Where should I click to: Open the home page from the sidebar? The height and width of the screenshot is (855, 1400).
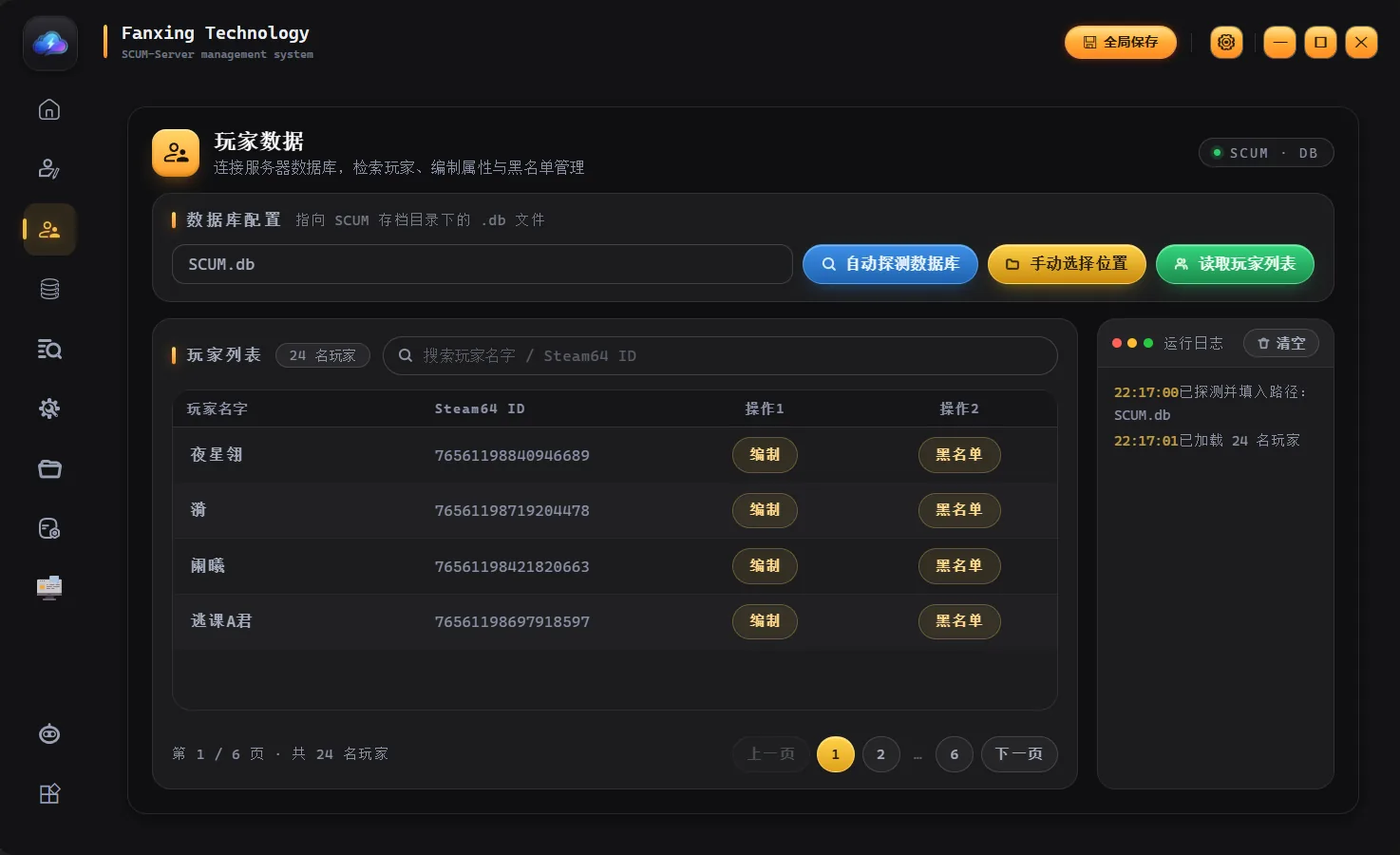point(49,110)
